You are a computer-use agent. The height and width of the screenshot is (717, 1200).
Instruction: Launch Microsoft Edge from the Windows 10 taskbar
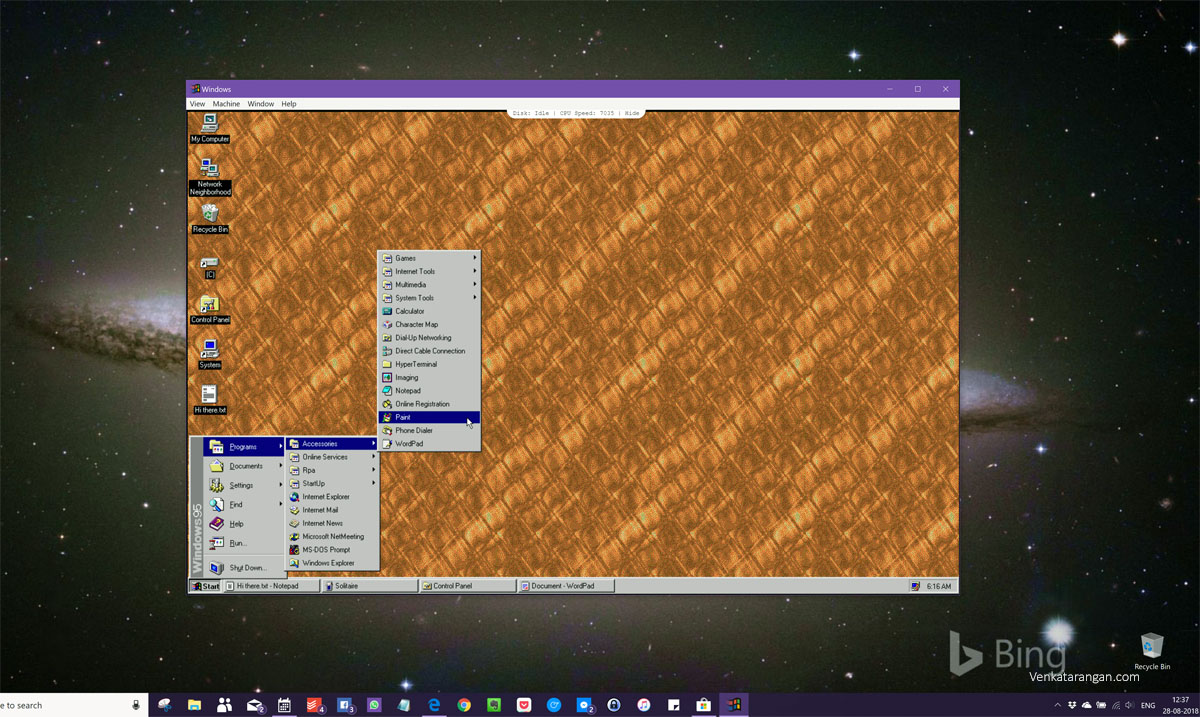[x=433, y=705]
